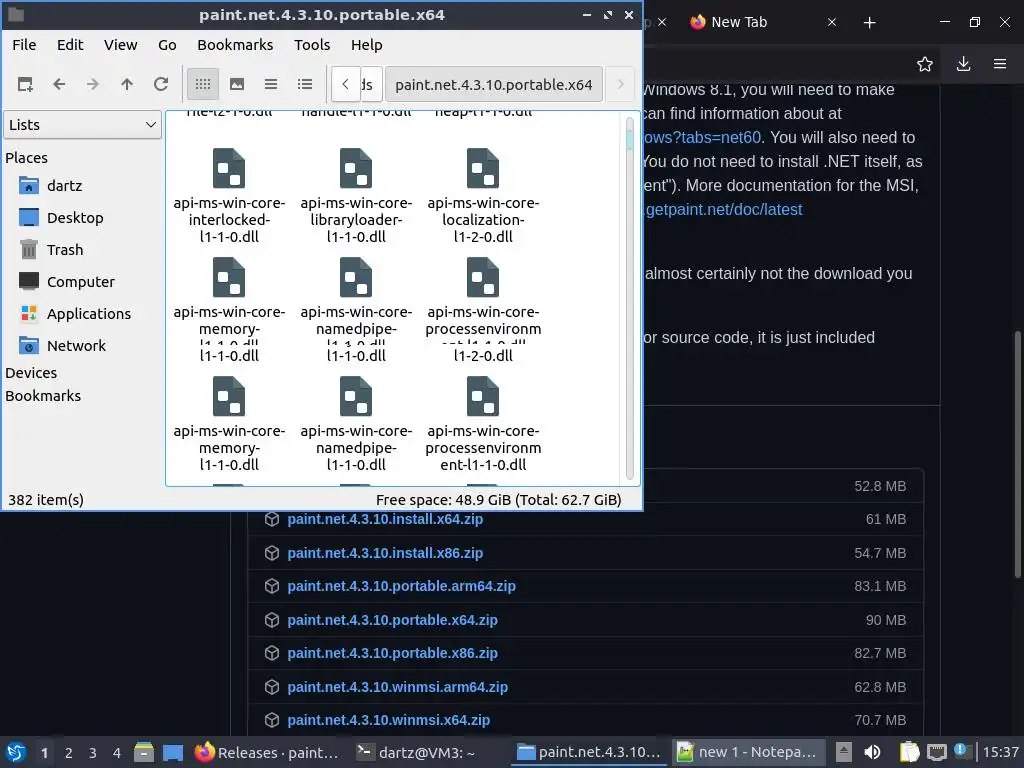Bookmark this page with star icon
This screenshot has width=1024, height=768.
tap(925, 64)
